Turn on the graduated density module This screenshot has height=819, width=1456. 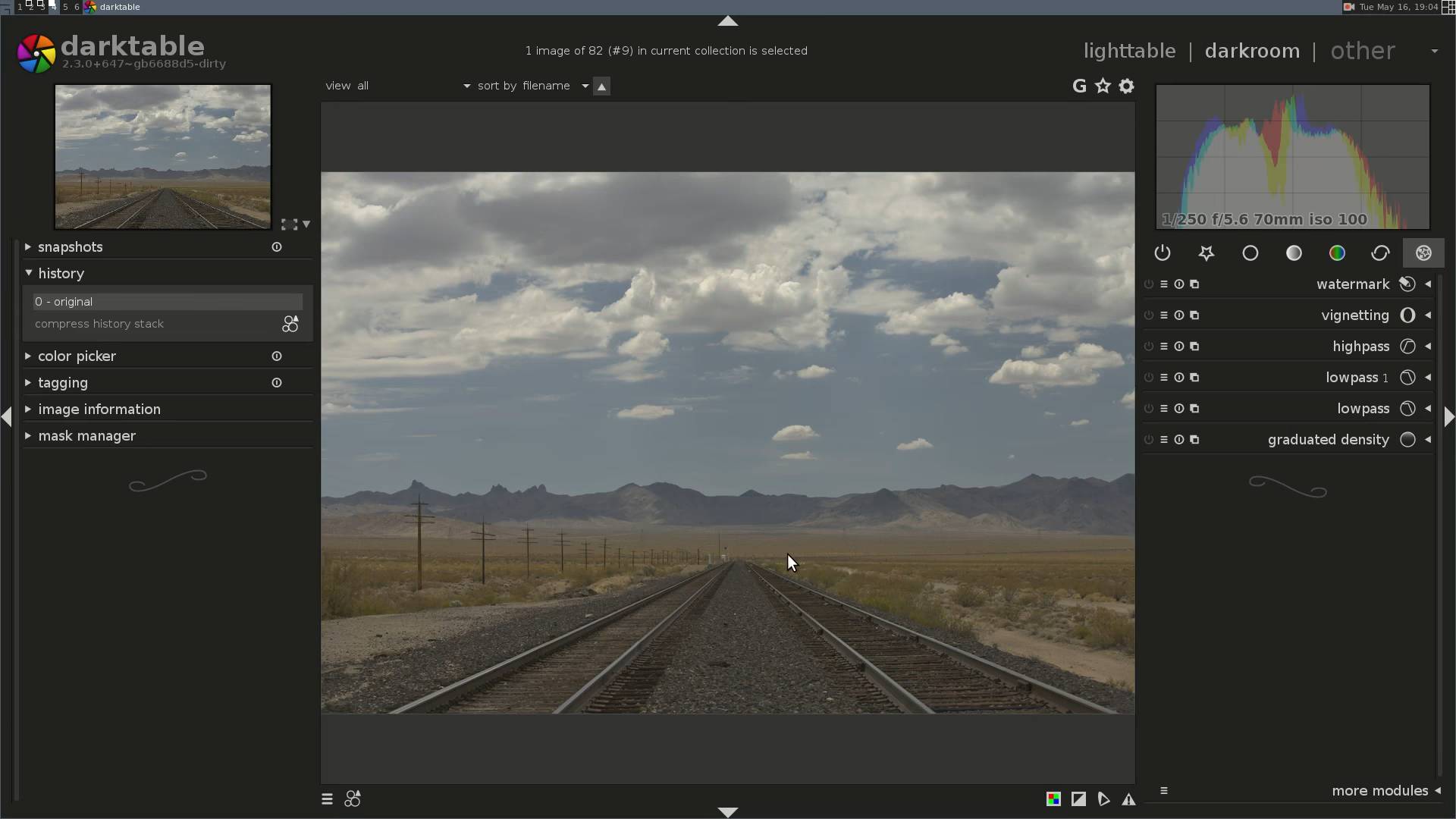1149,440
